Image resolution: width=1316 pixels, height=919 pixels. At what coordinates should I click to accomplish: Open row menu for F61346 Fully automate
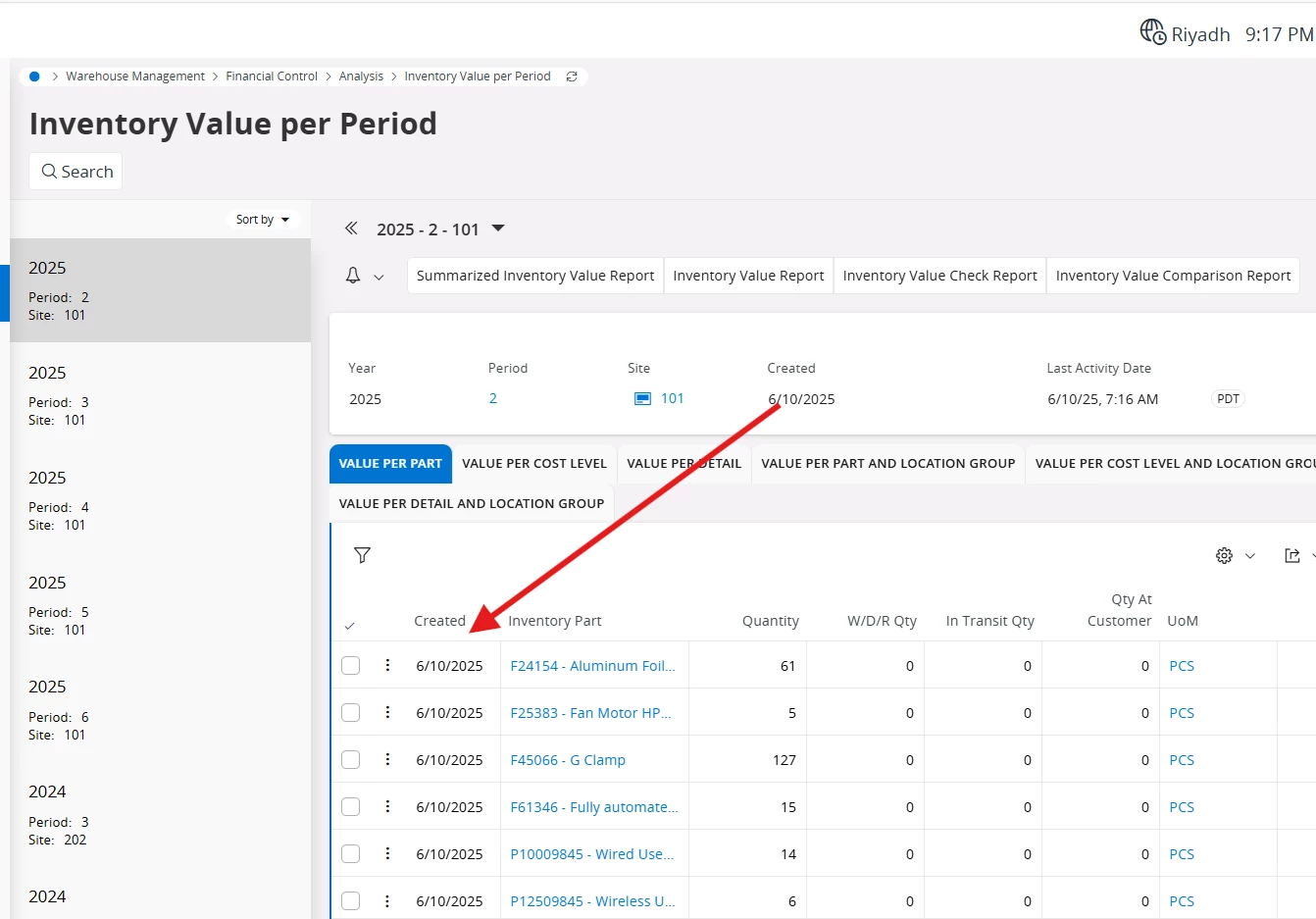(387, 806)
